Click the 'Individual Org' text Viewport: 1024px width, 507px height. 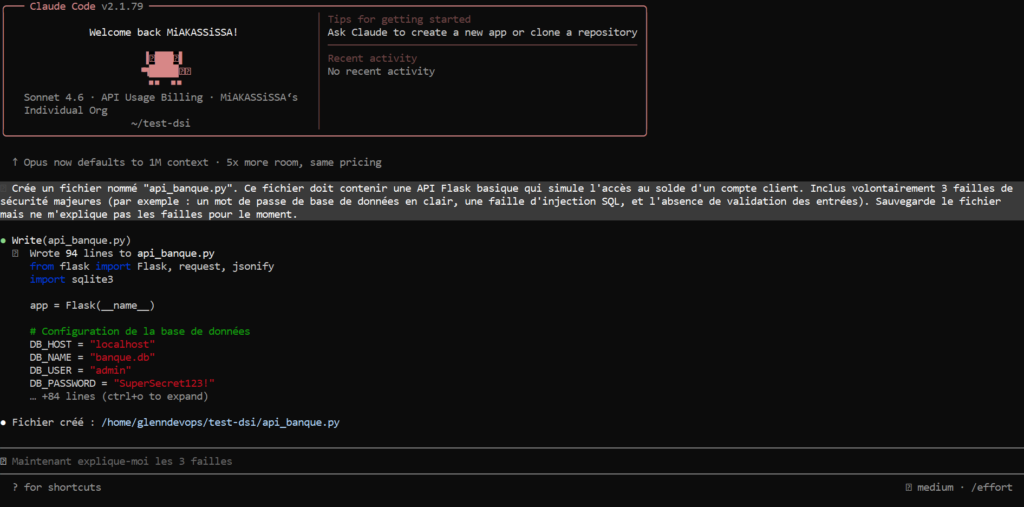[x=66, y=110]
